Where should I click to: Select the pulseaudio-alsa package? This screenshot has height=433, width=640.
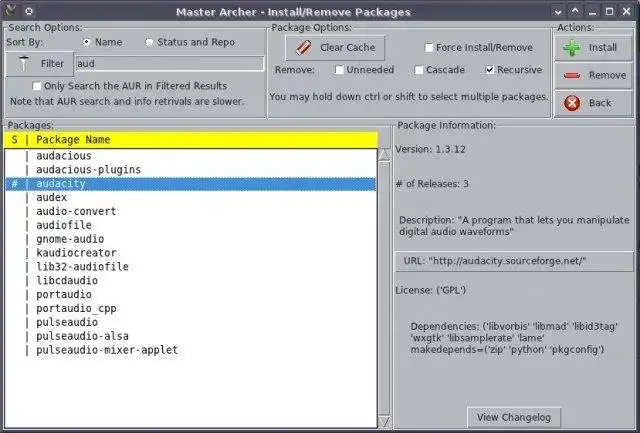191,336
